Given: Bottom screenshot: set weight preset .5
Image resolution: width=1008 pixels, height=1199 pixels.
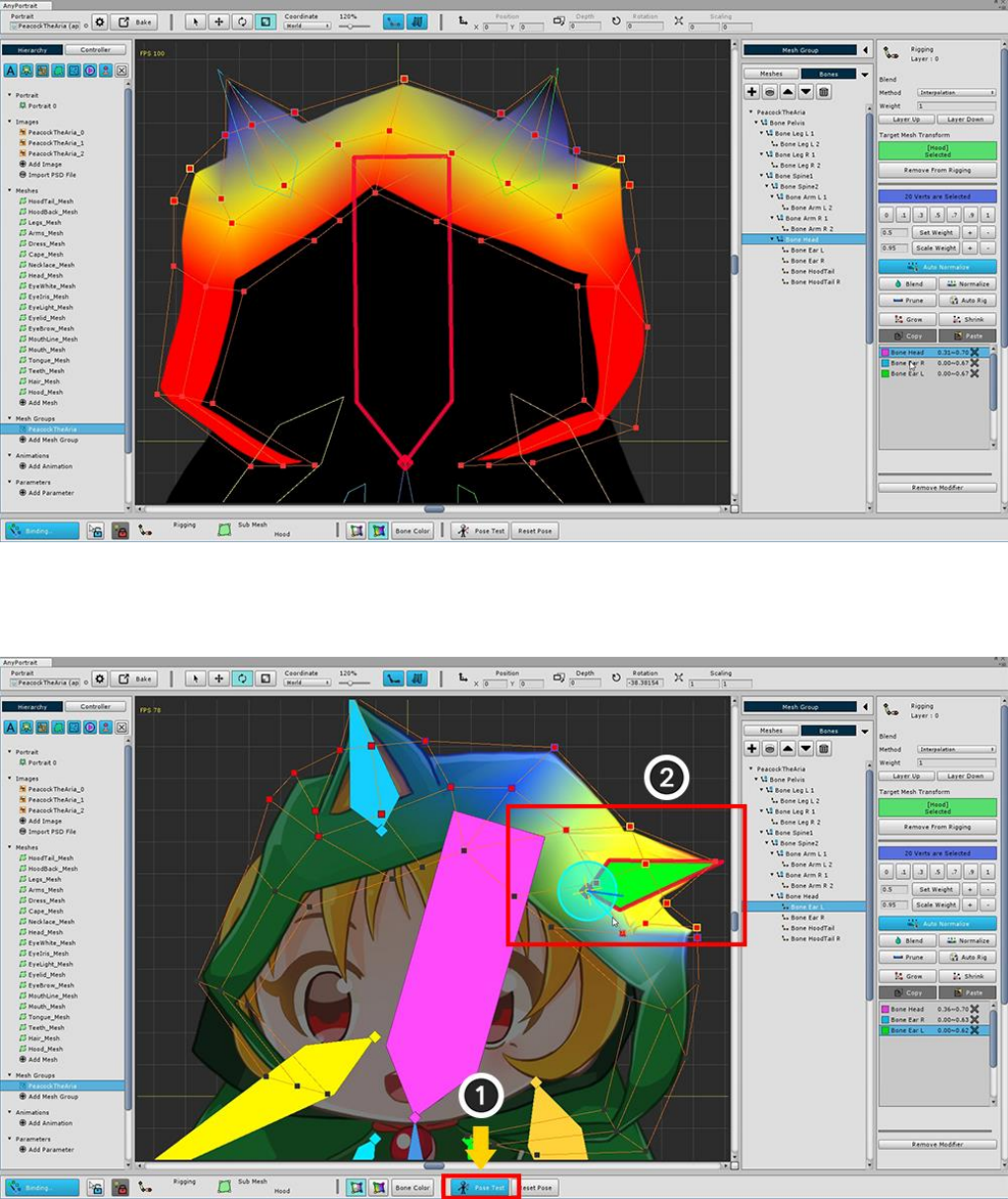Looking at the screenshot, I should pyautogui.click(x=937, y=871).
